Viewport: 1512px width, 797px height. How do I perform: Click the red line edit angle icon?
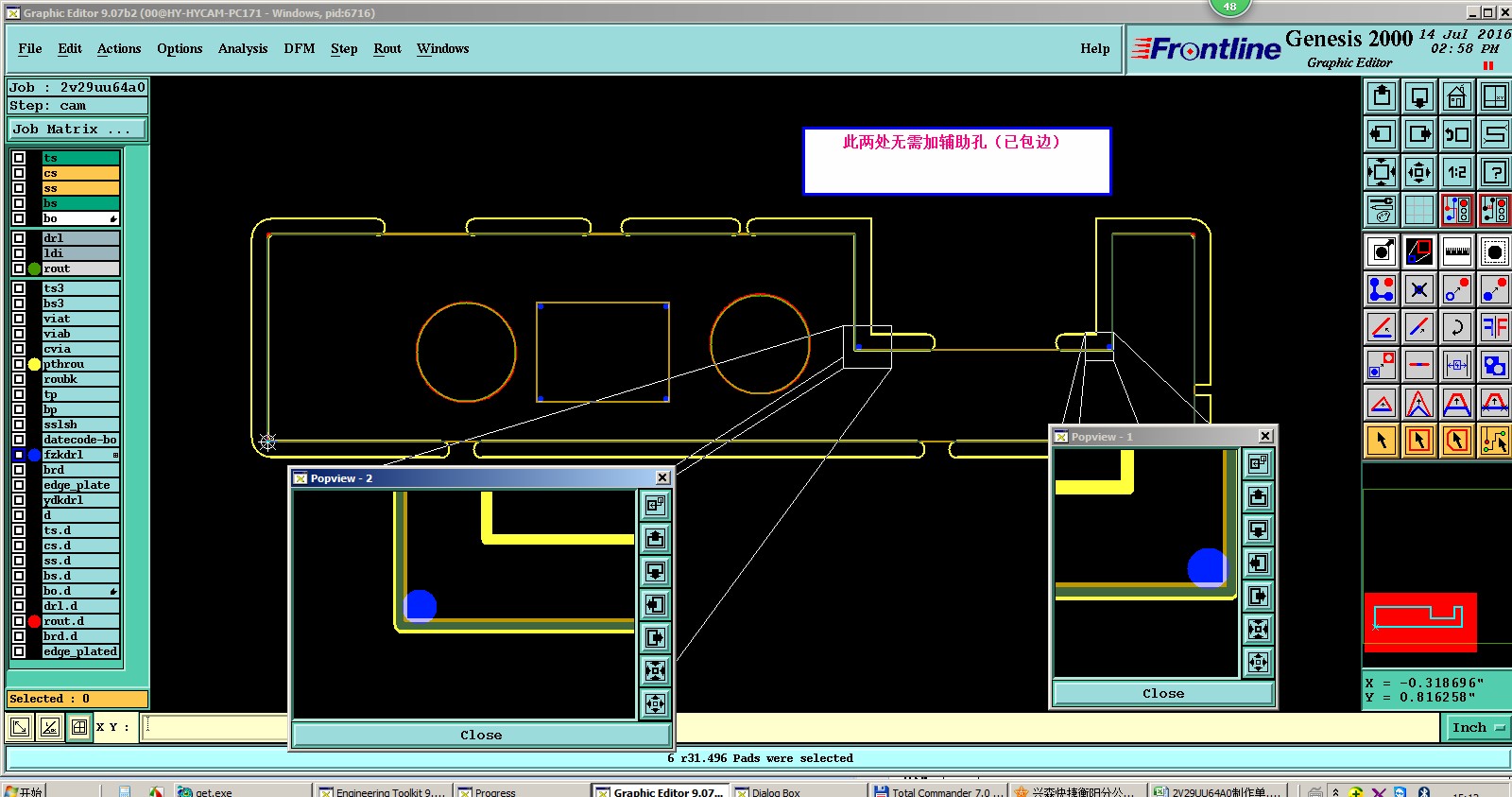point(1382,327)
